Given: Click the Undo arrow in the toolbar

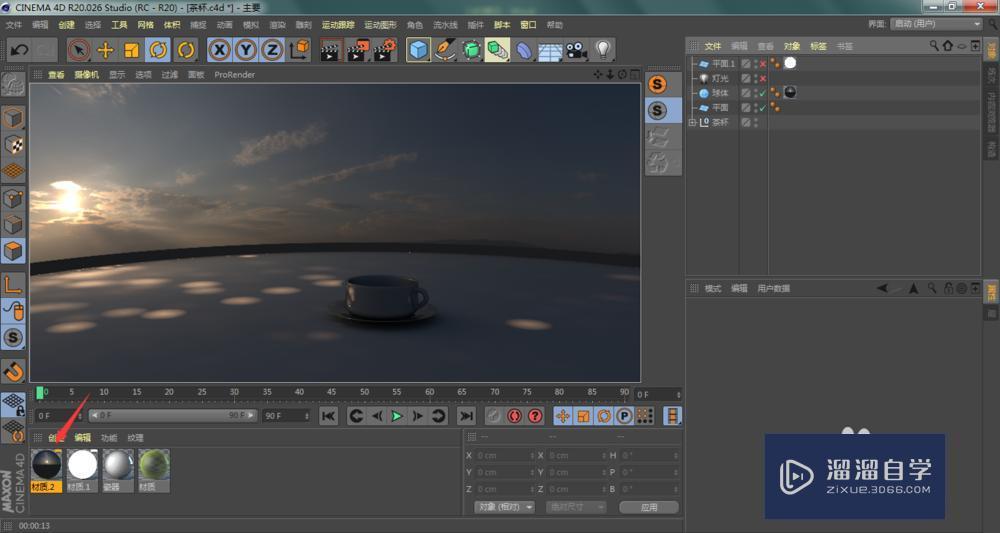Looking at the screenshot, I should pyautogui.click(x=18, y=49).
